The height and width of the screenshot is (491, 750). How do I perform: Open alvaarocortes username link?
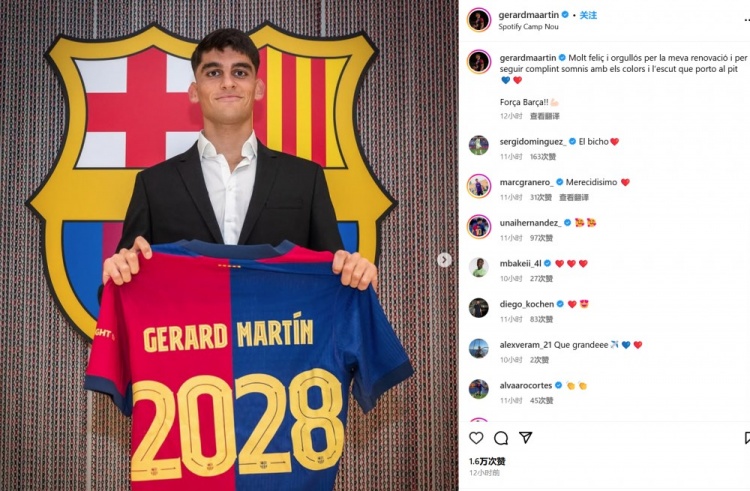(526, 385)
